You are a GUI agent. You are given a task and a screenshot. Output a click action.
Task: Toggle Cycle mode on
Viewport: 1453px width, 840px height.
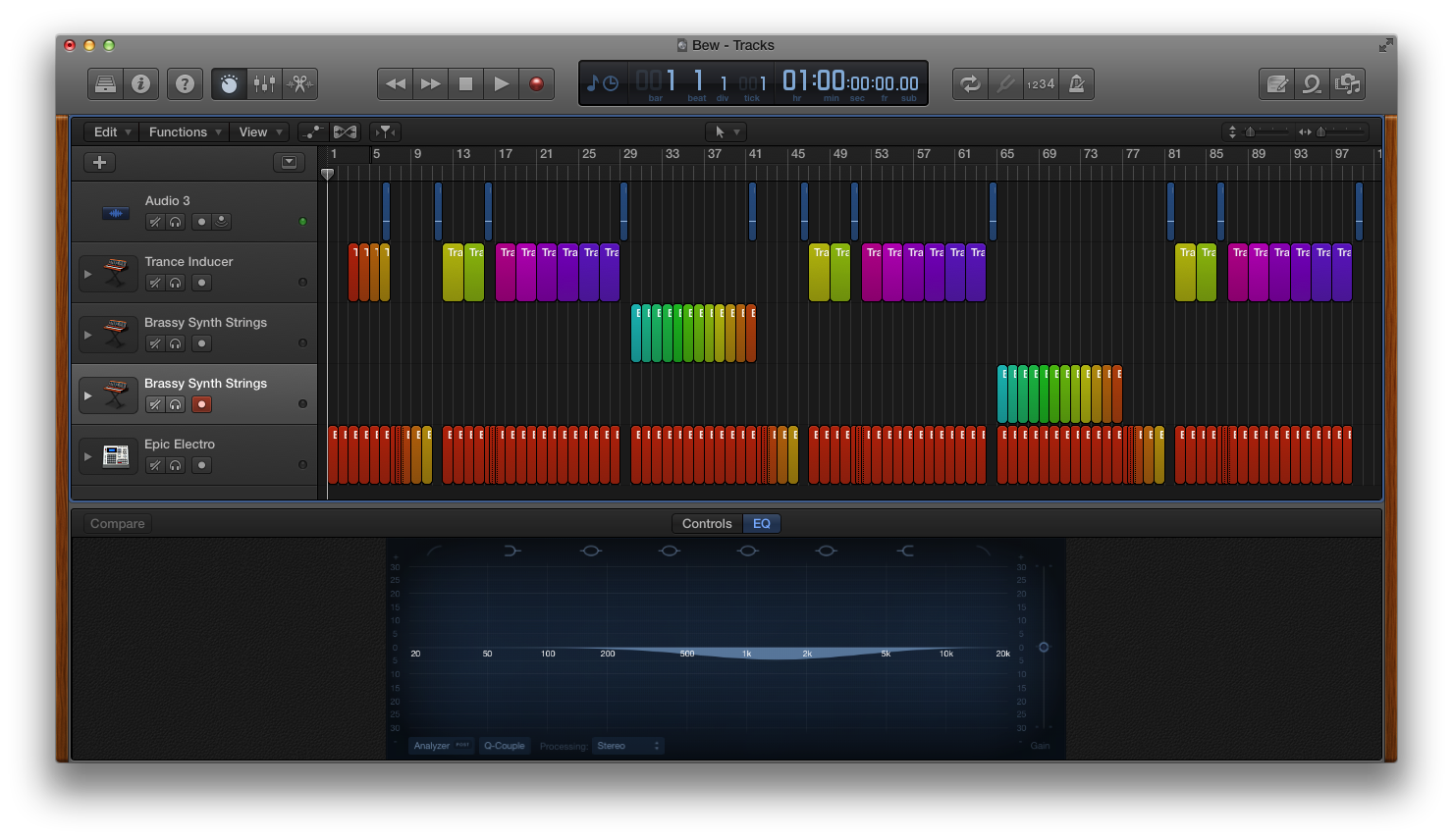[x=970, y=84]
